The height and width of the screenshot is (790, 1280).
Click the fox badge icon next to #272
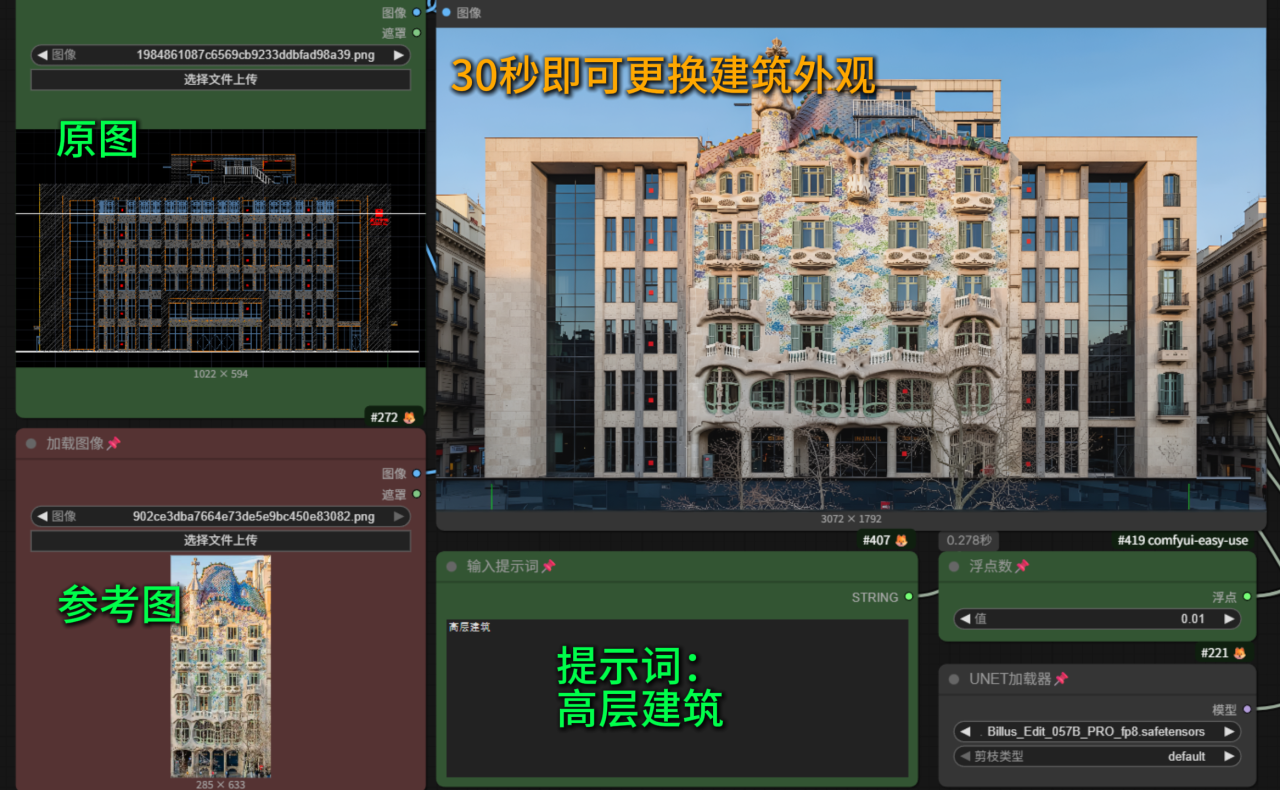[409, 417]
